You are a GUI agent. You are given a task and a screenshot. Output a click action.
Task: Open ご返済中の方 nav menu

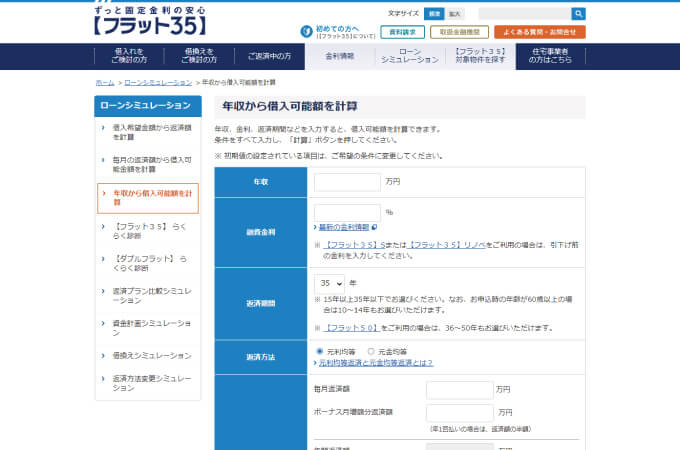pos(269,56)
